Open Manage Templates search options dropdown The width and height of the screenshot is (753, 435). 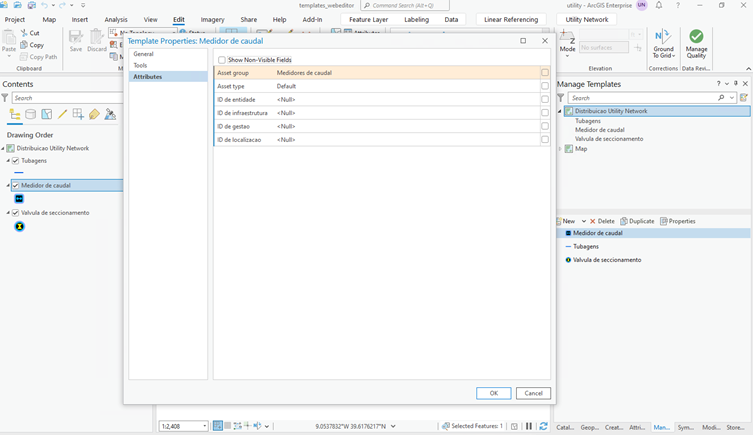(x=731, y=98)
